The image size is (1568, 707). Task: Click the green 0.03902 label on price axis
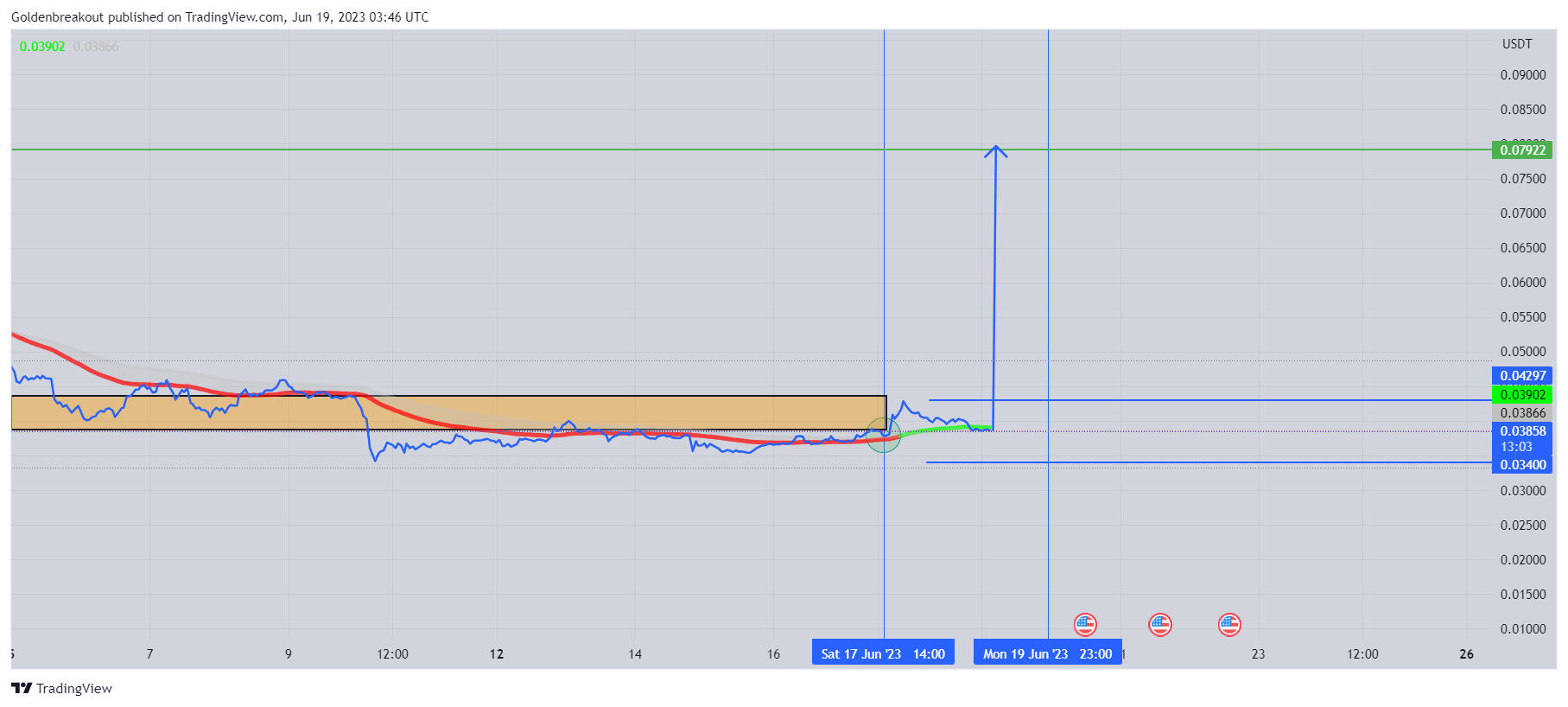click(1522, 394)
